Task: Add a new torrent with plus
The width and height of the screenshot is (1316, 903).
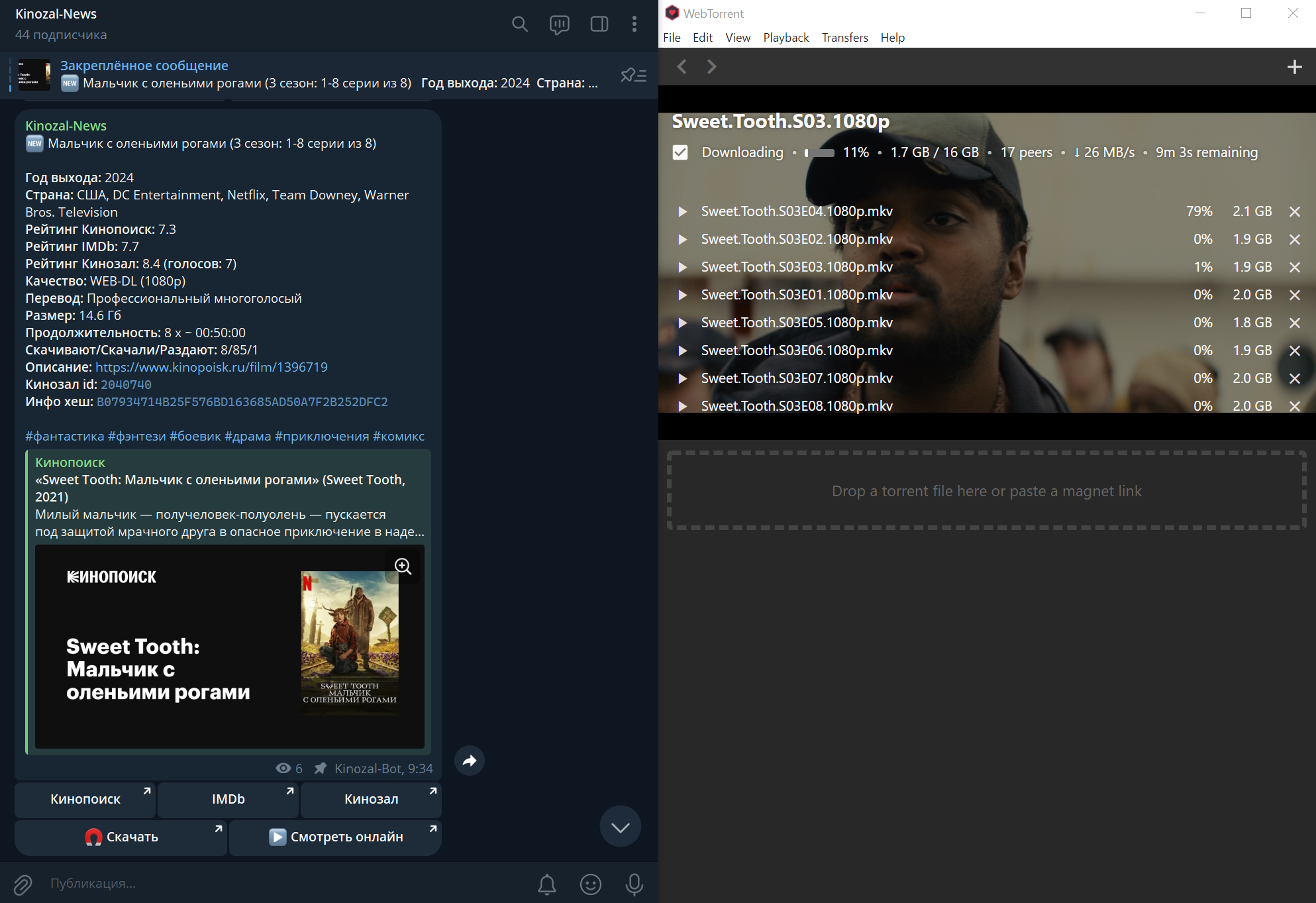Action: coord(1294,67)
